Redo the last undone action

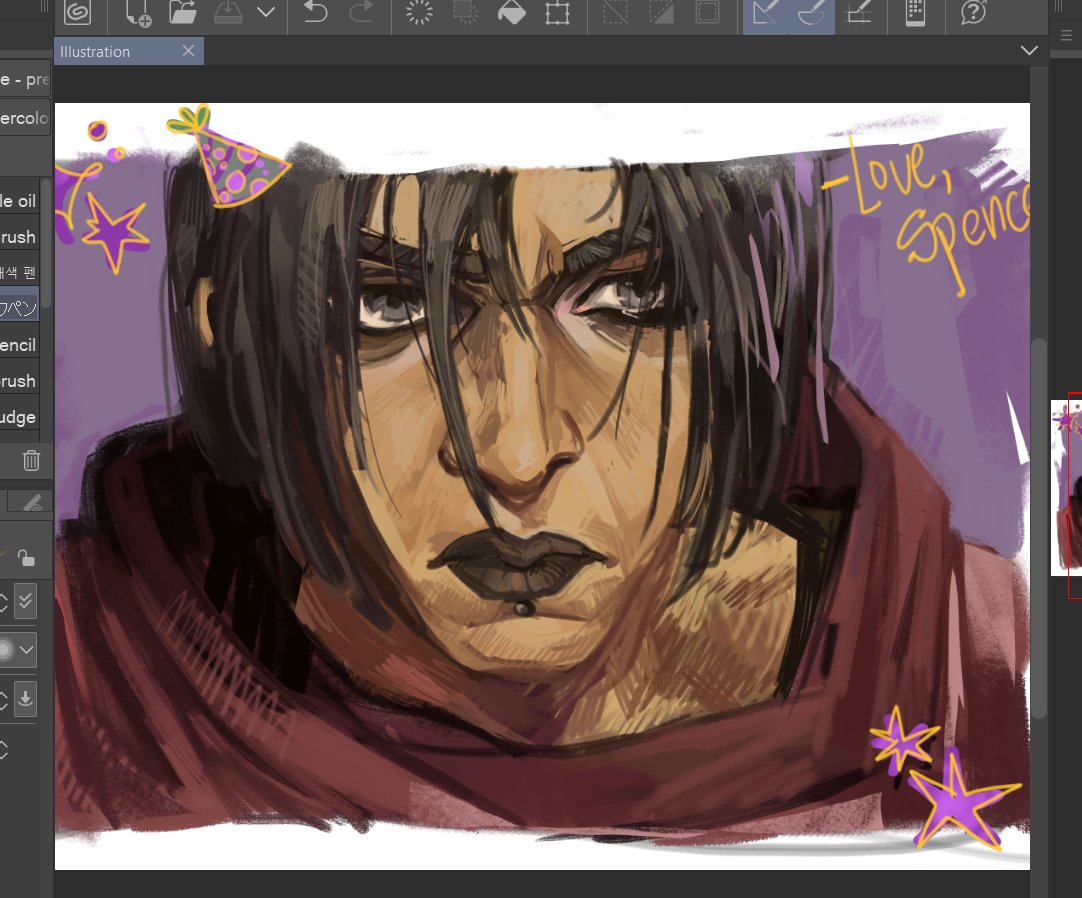pyautogui.click(x=361, y=12)
